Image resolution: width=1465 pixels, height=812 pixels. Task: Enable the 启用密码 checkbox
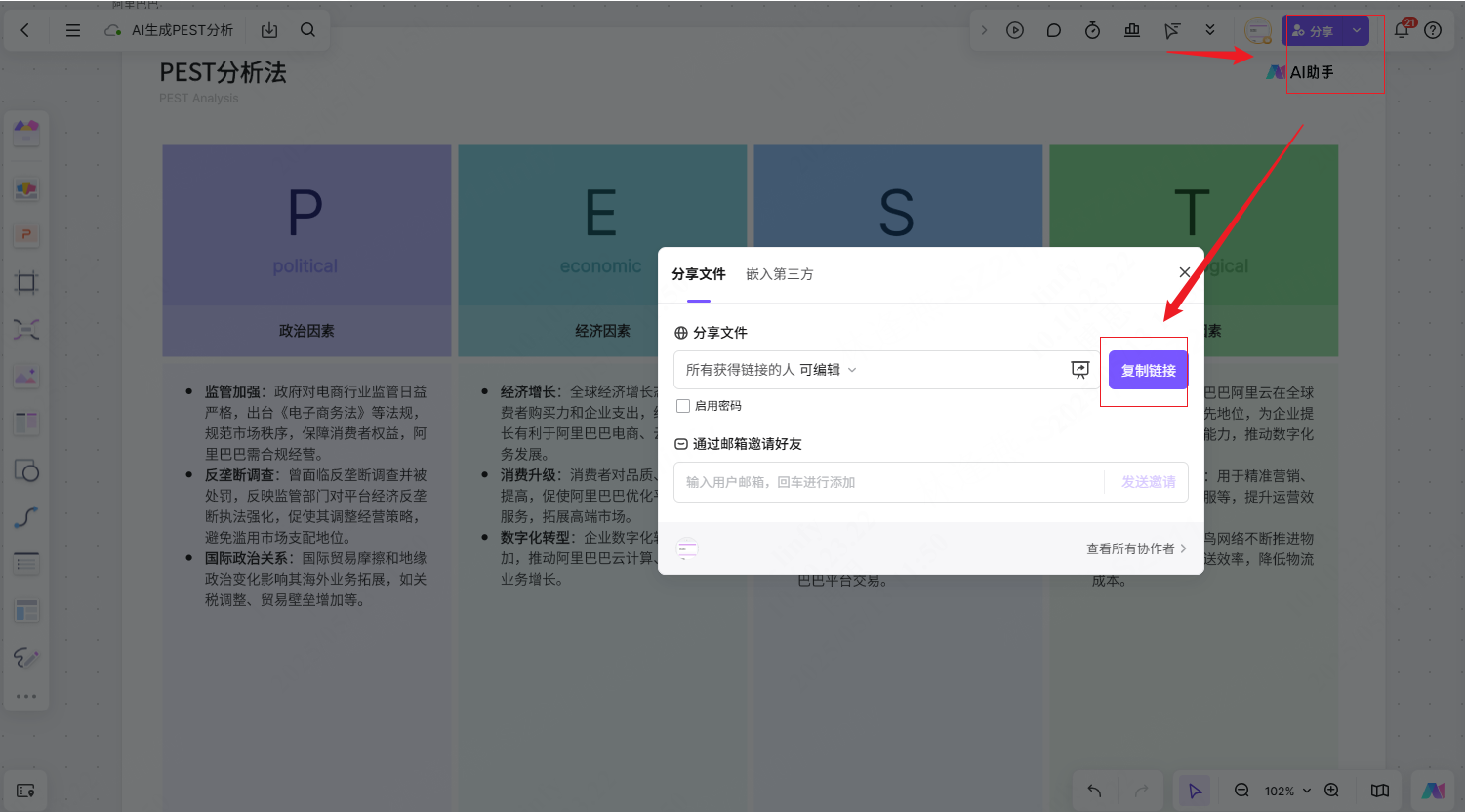(683, 406)
